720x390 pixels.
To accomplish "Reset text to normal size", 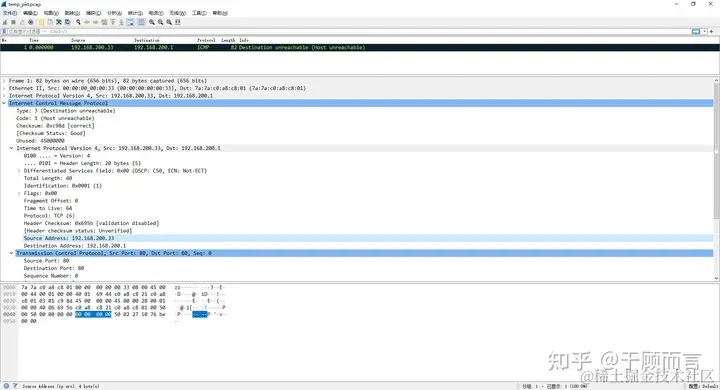I will coord(169,22).
